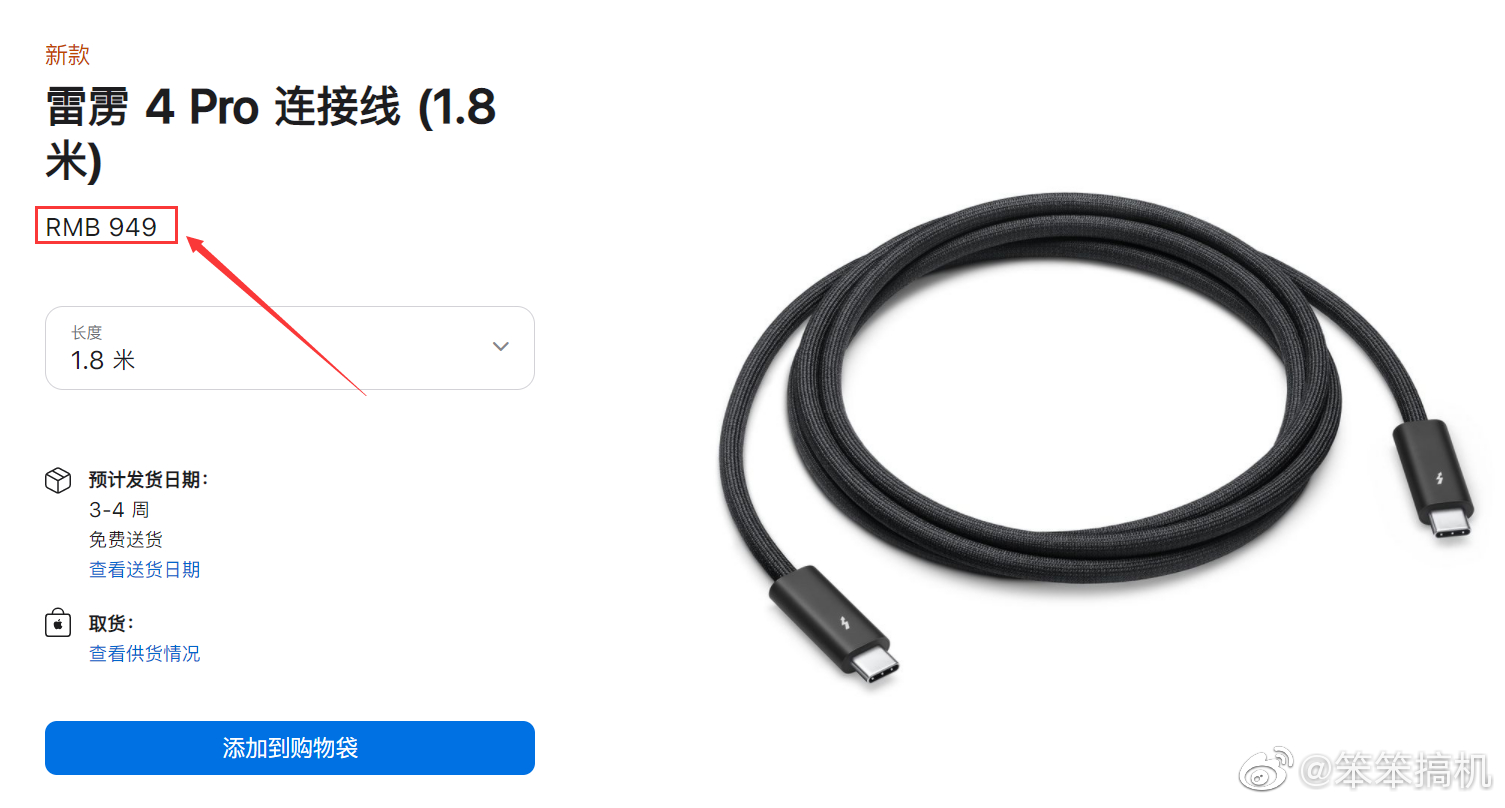Open the 查看供货情况 link
1505x808 pixels.
coord(145,653)
